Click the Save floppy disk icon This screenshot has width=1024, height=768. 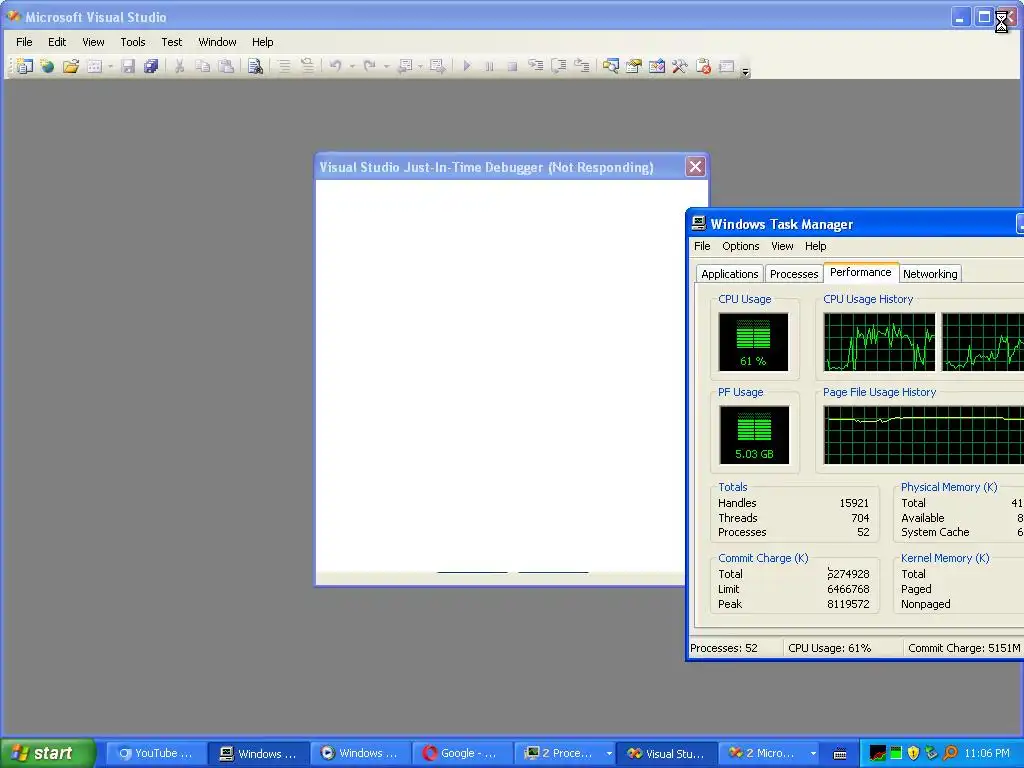[128, 66]
